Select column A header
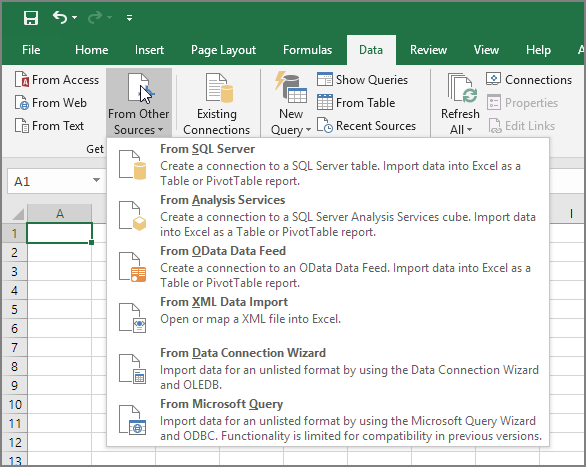Viewport: 586px width, 467px height. point(59,214)
